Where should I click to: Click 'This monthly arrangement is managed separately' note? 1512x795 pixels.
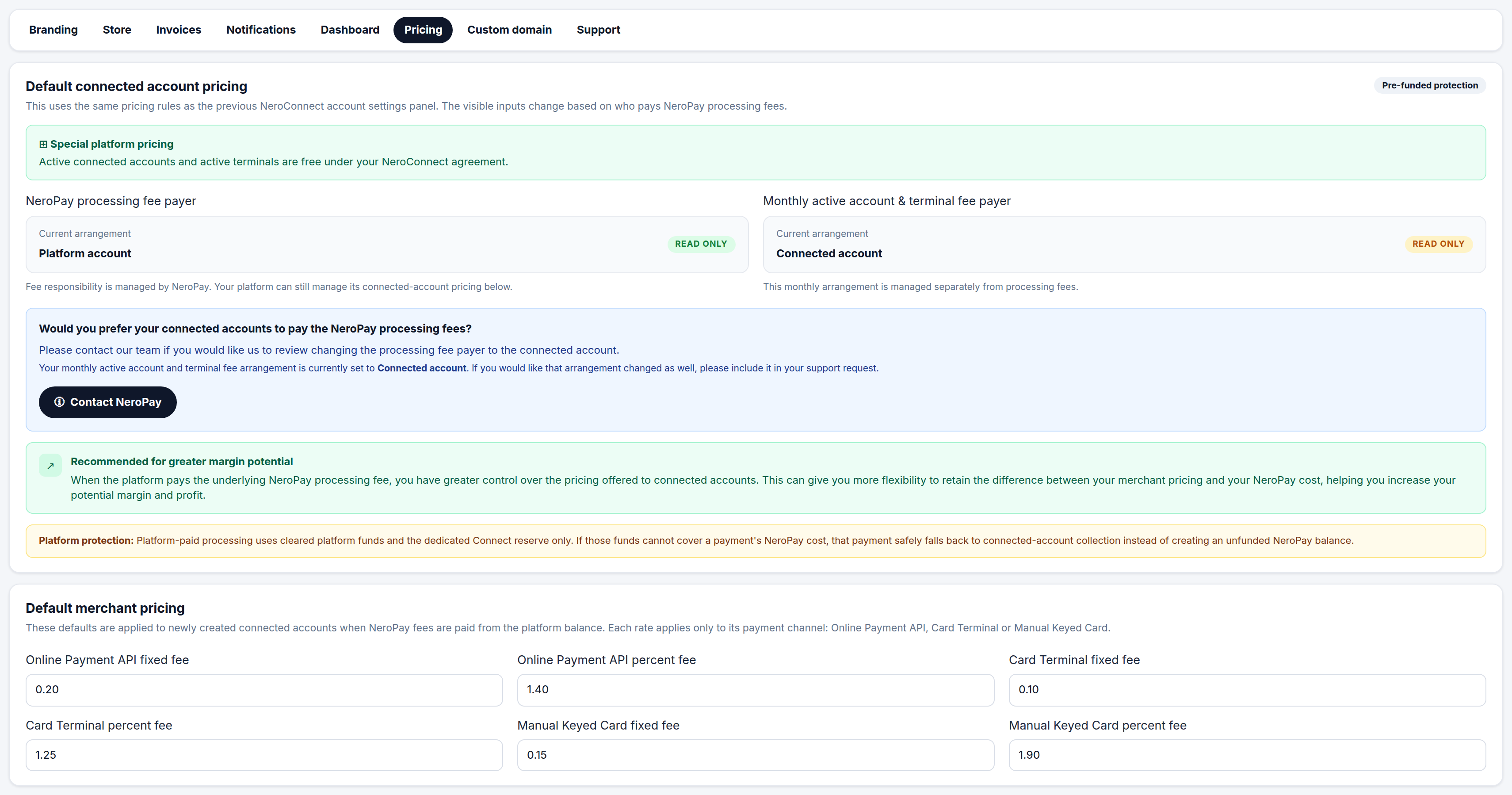point(920,287)
